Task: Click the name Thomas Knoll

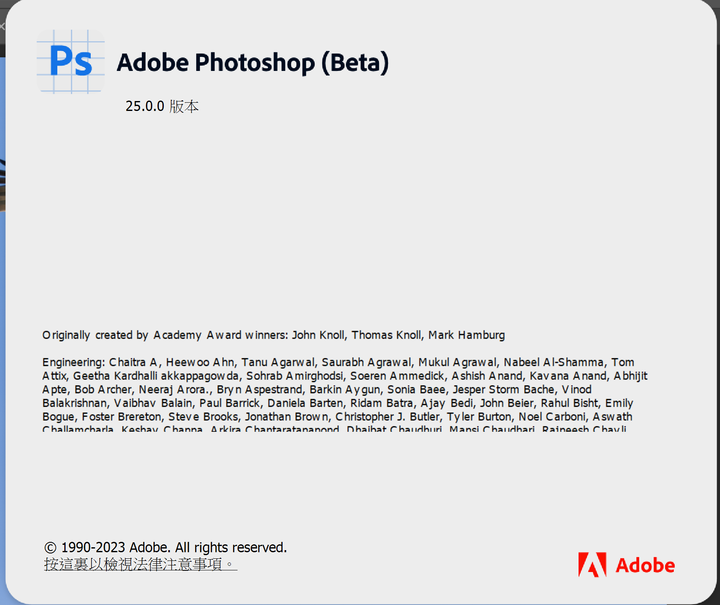Action: pyautogui.click(x=386, y=335)
